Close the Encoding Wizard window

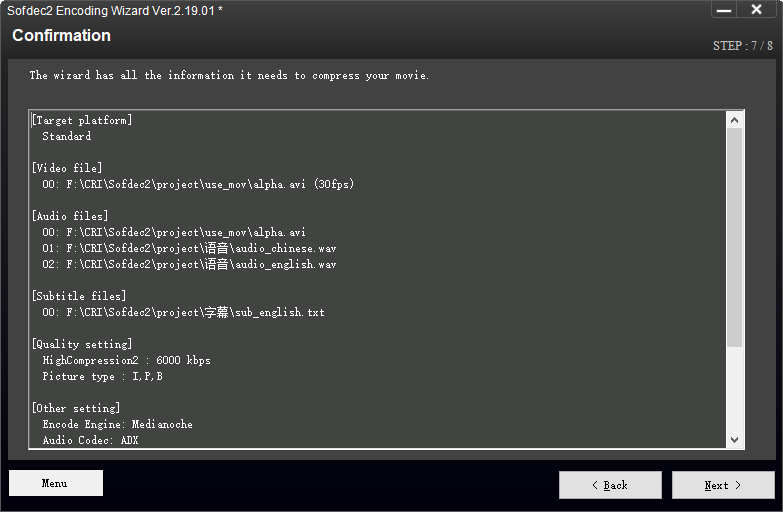[756, 10]
